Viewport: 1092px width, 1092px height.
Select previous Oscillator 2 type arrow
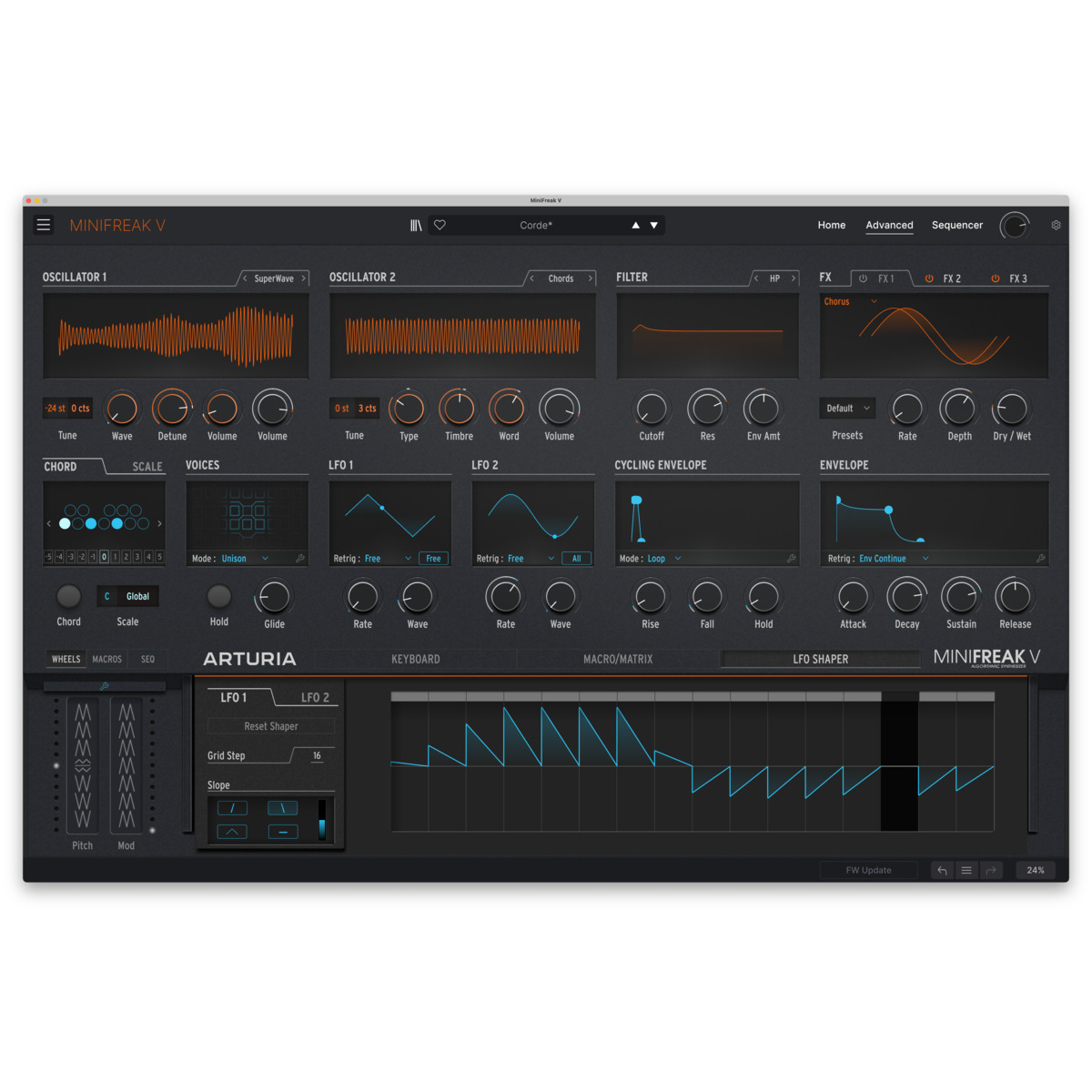(532, 278)
